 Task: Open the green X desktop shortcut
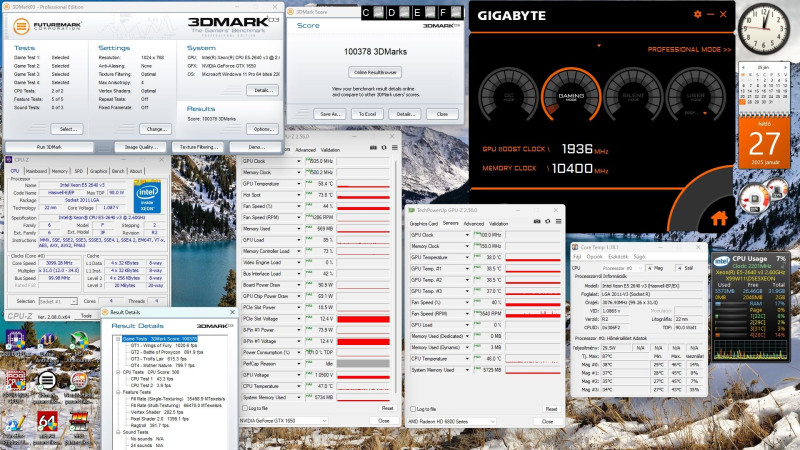79,340
